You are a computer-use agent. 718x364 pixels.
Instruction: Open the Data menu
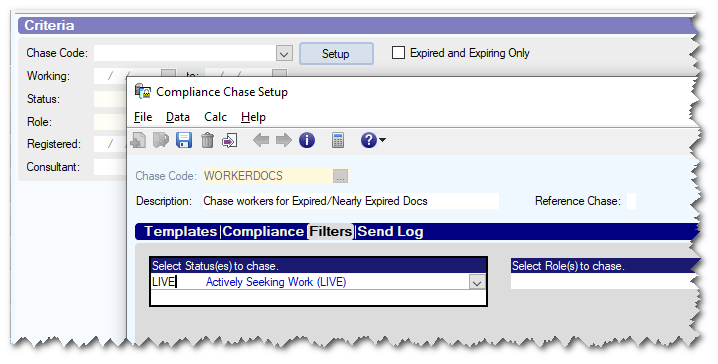[178, 117]
